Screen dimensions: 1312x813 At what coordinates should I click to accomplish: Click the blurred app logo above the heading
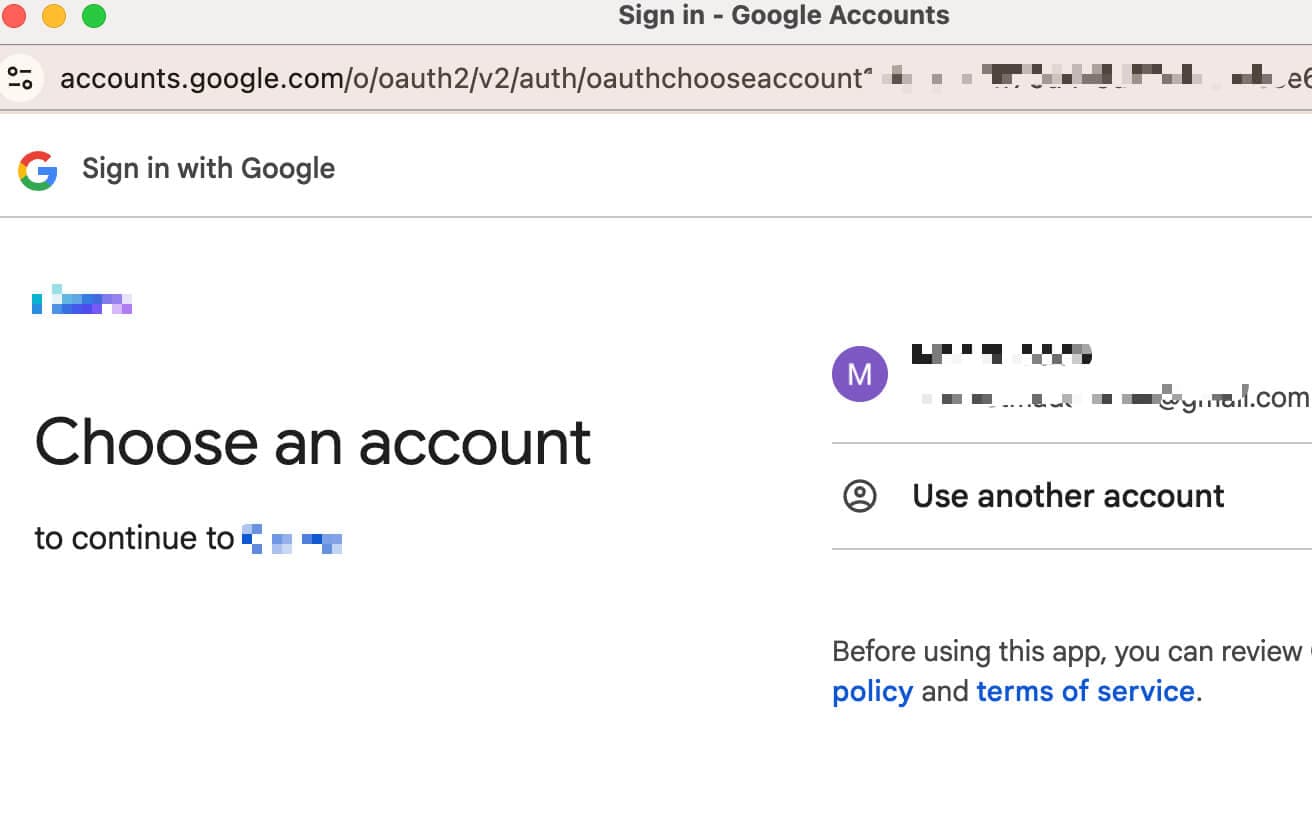point(82,300)
